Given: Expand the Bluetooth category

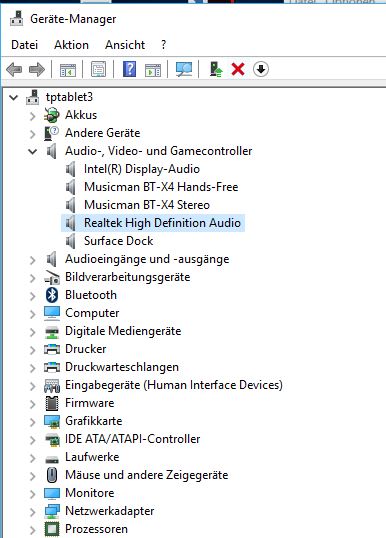Looking at the screenshot, I should point(33,296).
